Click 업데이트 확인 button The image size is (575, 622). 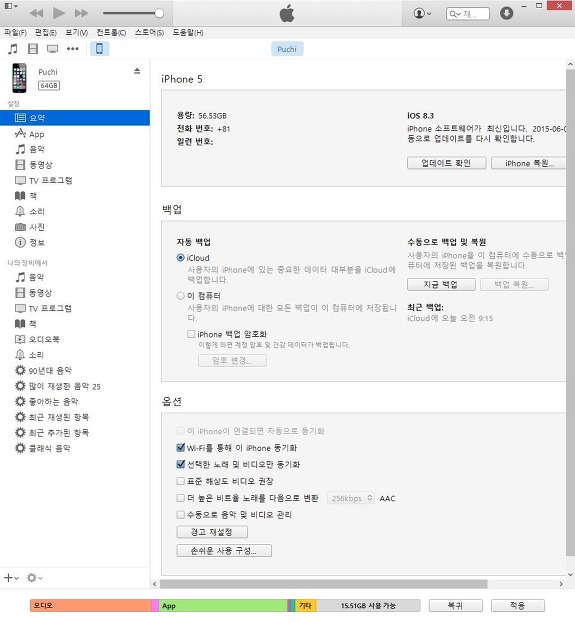[447, 163]
